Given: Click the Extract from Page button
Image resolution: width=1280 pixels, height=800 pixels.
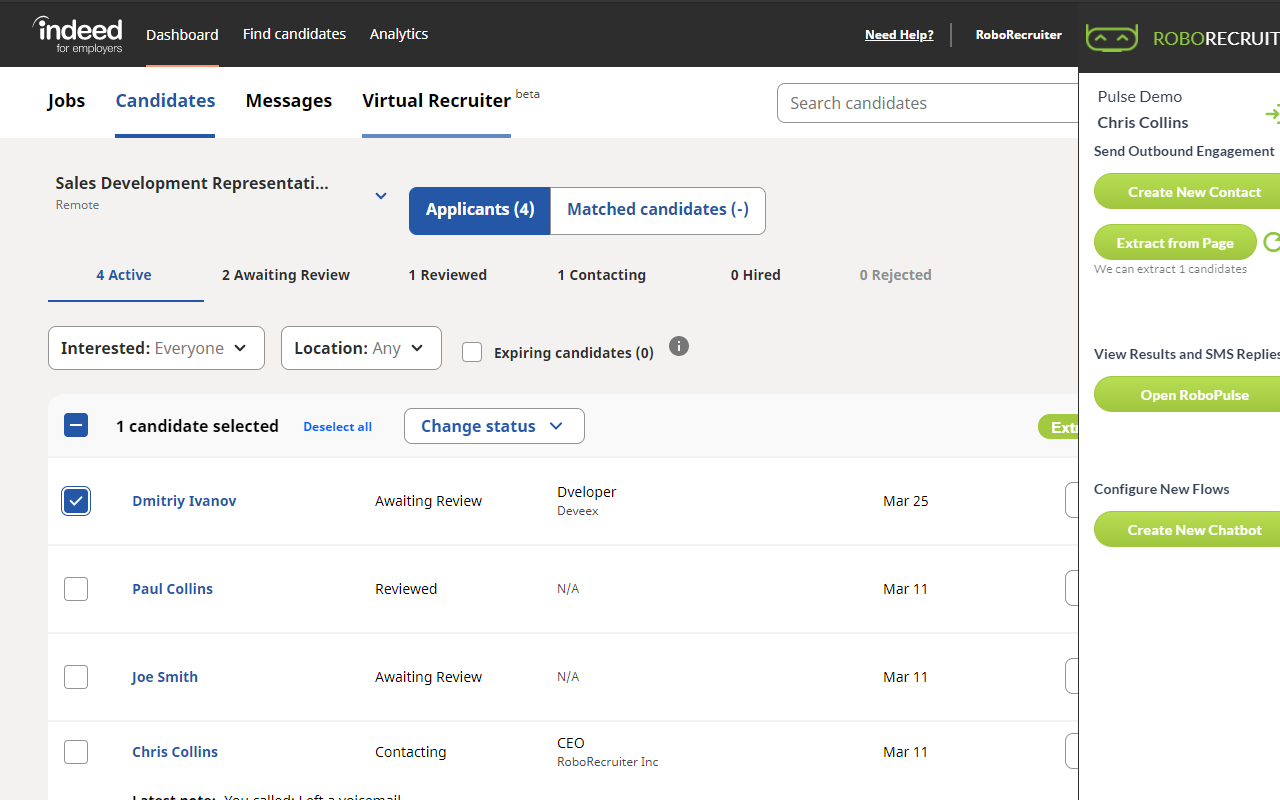Looking at the screenshot, I should coord(1175,242).
